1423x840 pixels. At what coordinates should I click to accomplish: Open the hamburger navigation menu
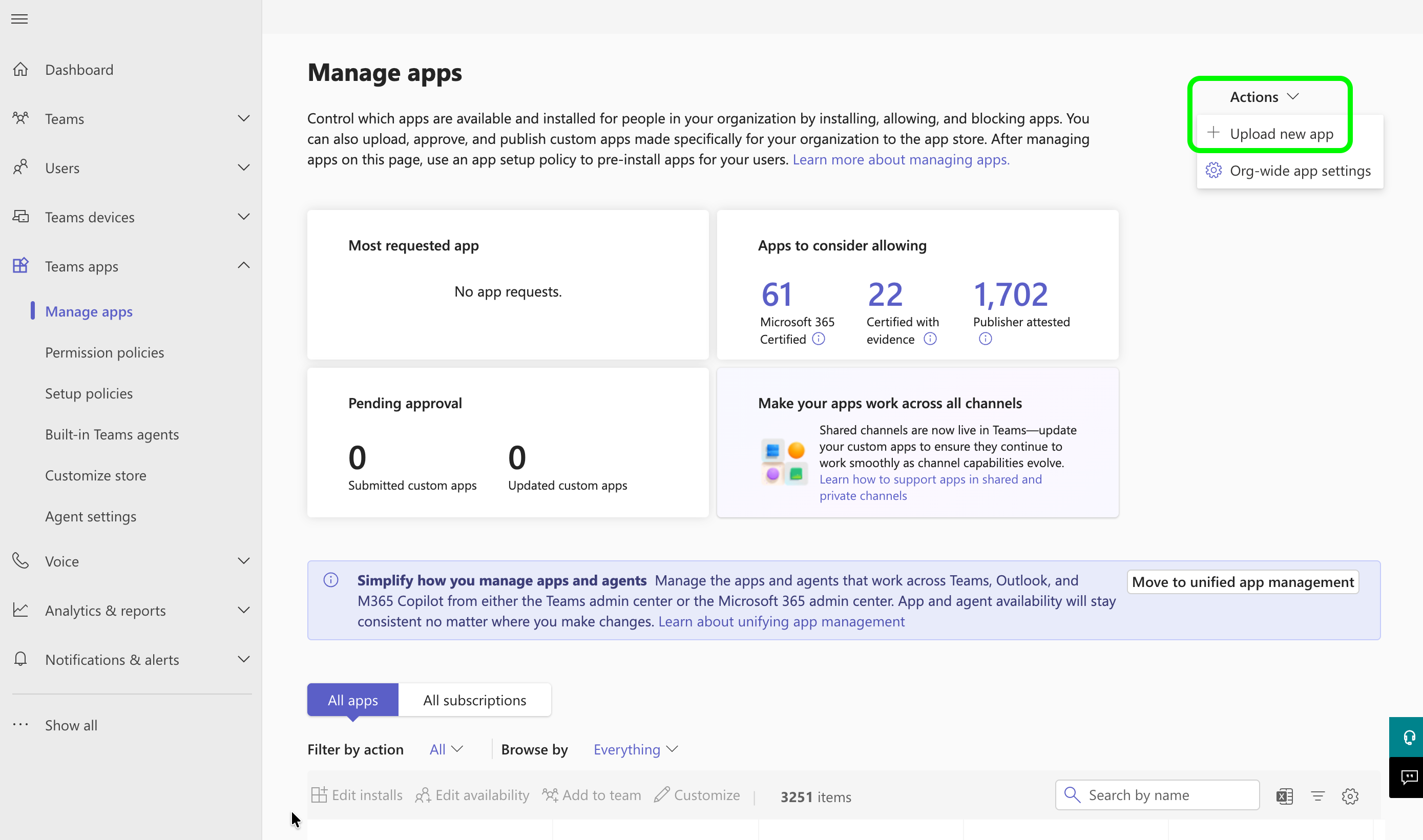(x=19, y=18)
